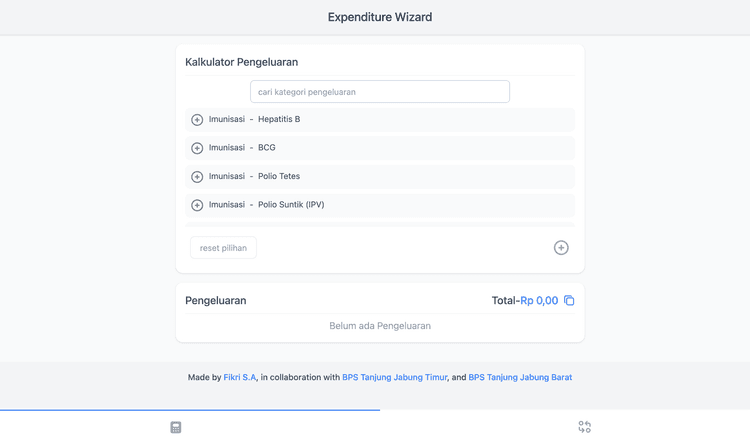
Task: Click the Rp 0,00 total amount
Action: pyautogui.click(x=539, y=300)
